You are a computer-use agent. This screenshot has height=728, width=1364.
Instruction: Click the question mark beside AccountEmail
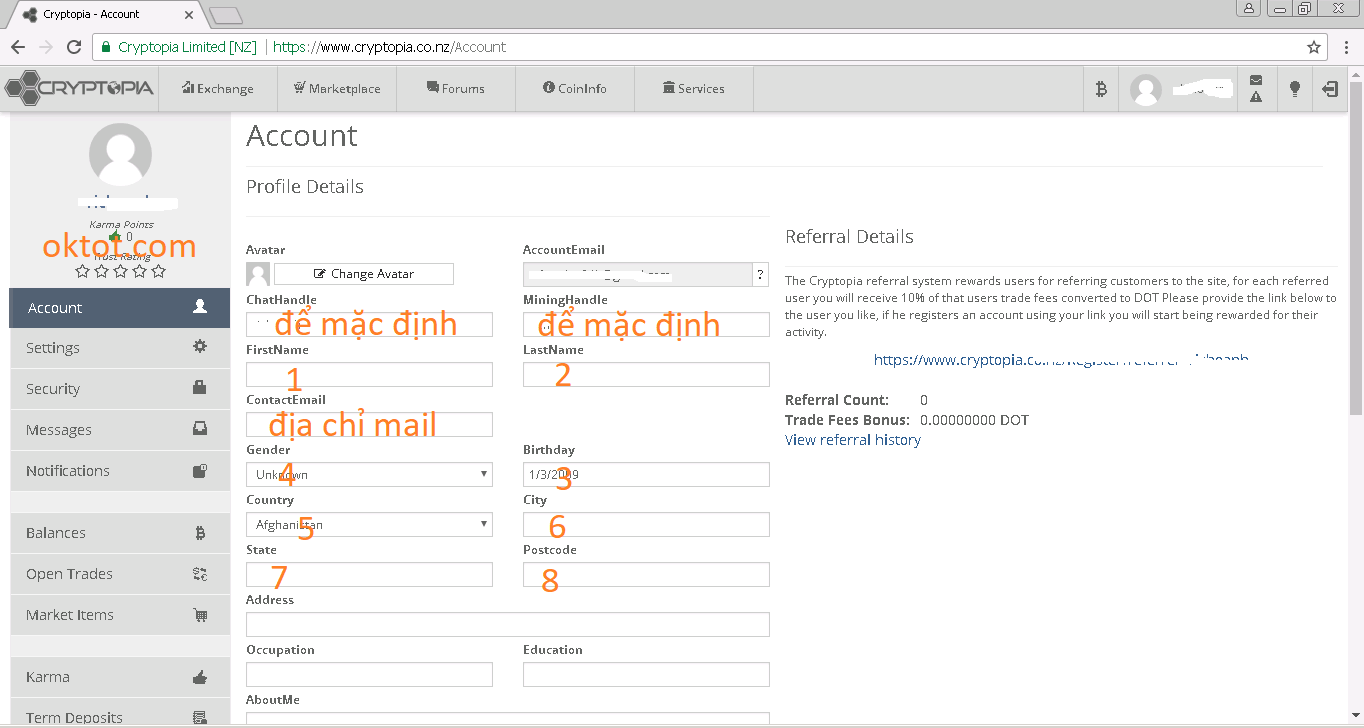pos(761,275)
